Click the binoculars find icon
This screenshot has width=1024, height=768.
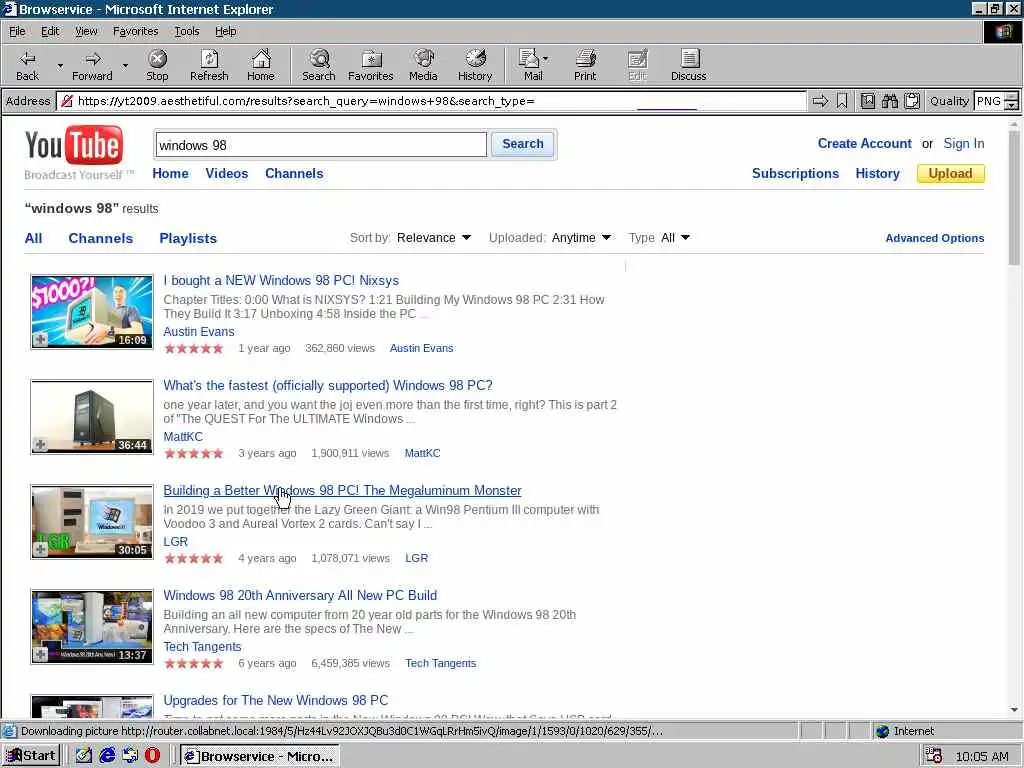click(x=889, y=101)
